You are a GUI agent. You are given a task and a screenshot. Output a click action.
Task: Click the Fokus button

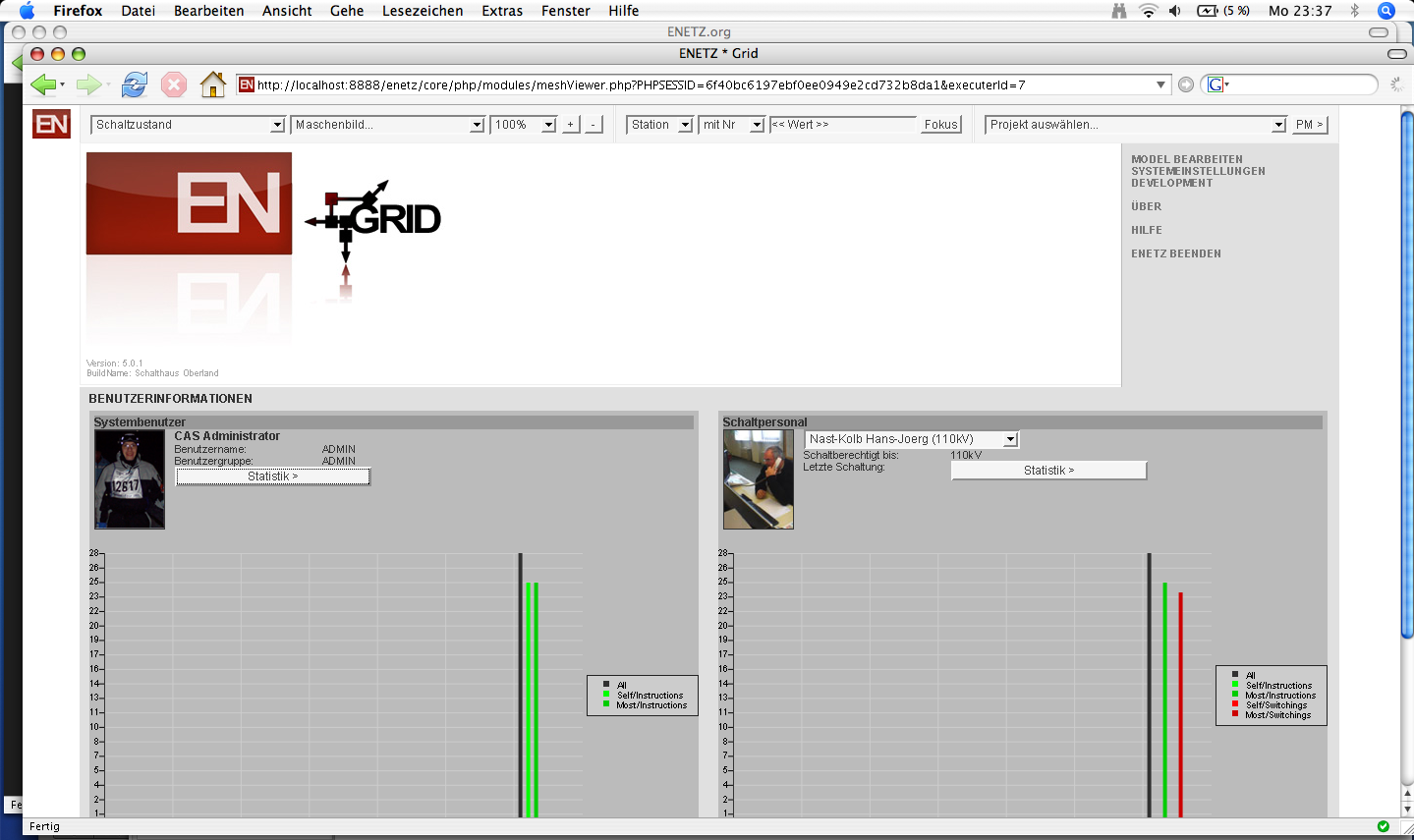pos(940,125)
